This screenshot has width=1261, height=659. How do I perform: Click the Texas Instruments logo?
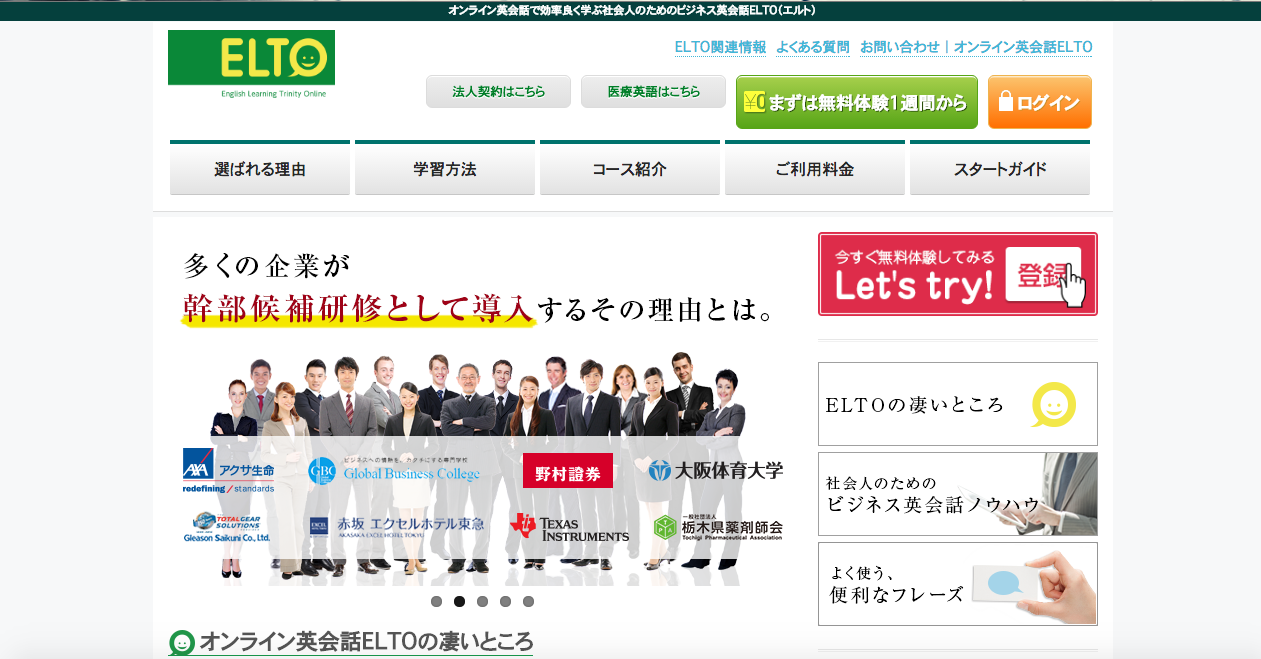[570, 527]
